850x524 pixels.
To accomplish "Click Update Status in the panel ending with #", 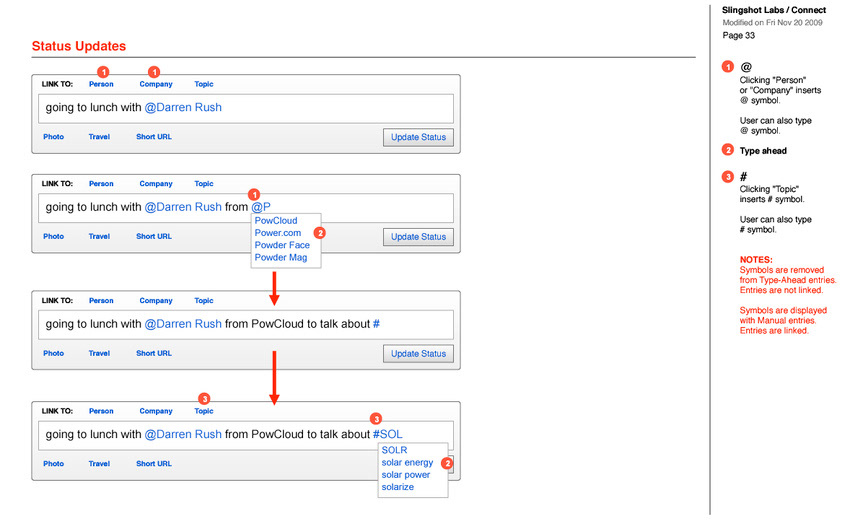I will pyautogui.click(x=418, y=353).
